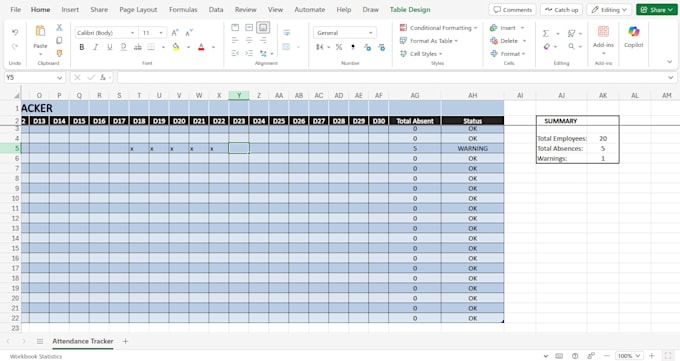Viewport: 680px width, 361px height.
Task: Align text to the middle
Action: point(249,27)
